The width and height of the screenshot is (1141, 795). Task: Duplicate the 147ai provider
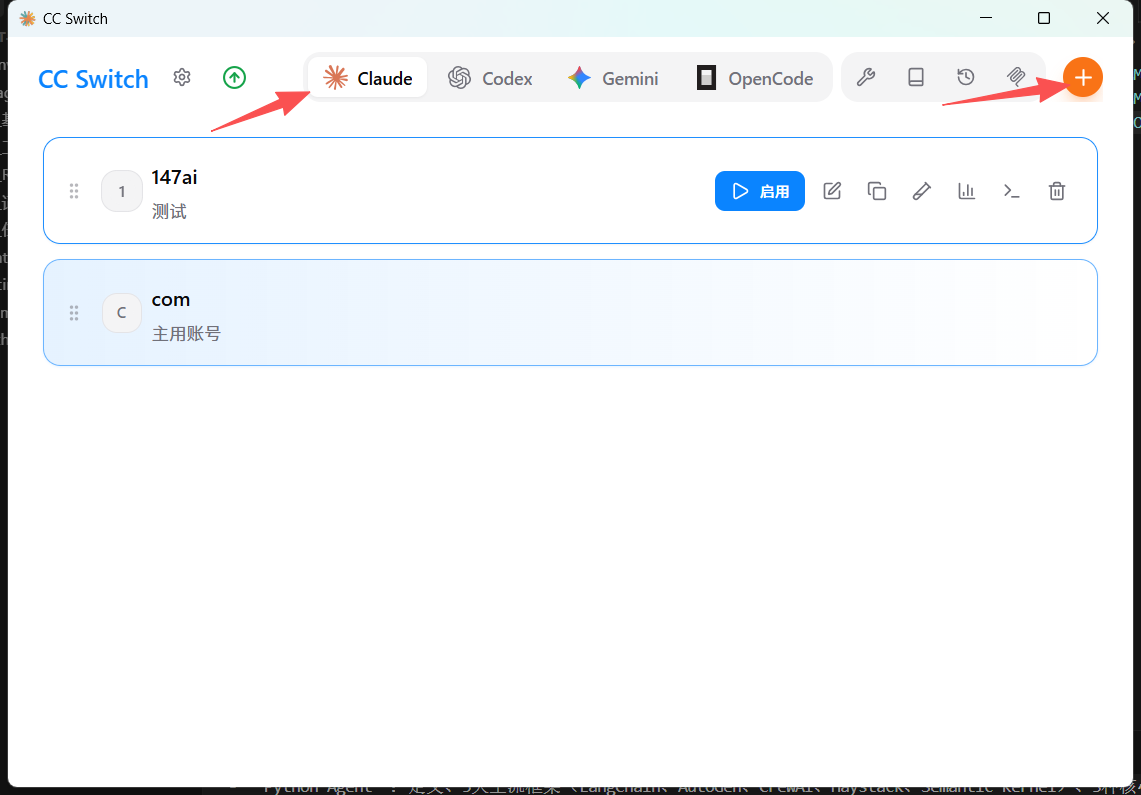click(x=877, y=191)
